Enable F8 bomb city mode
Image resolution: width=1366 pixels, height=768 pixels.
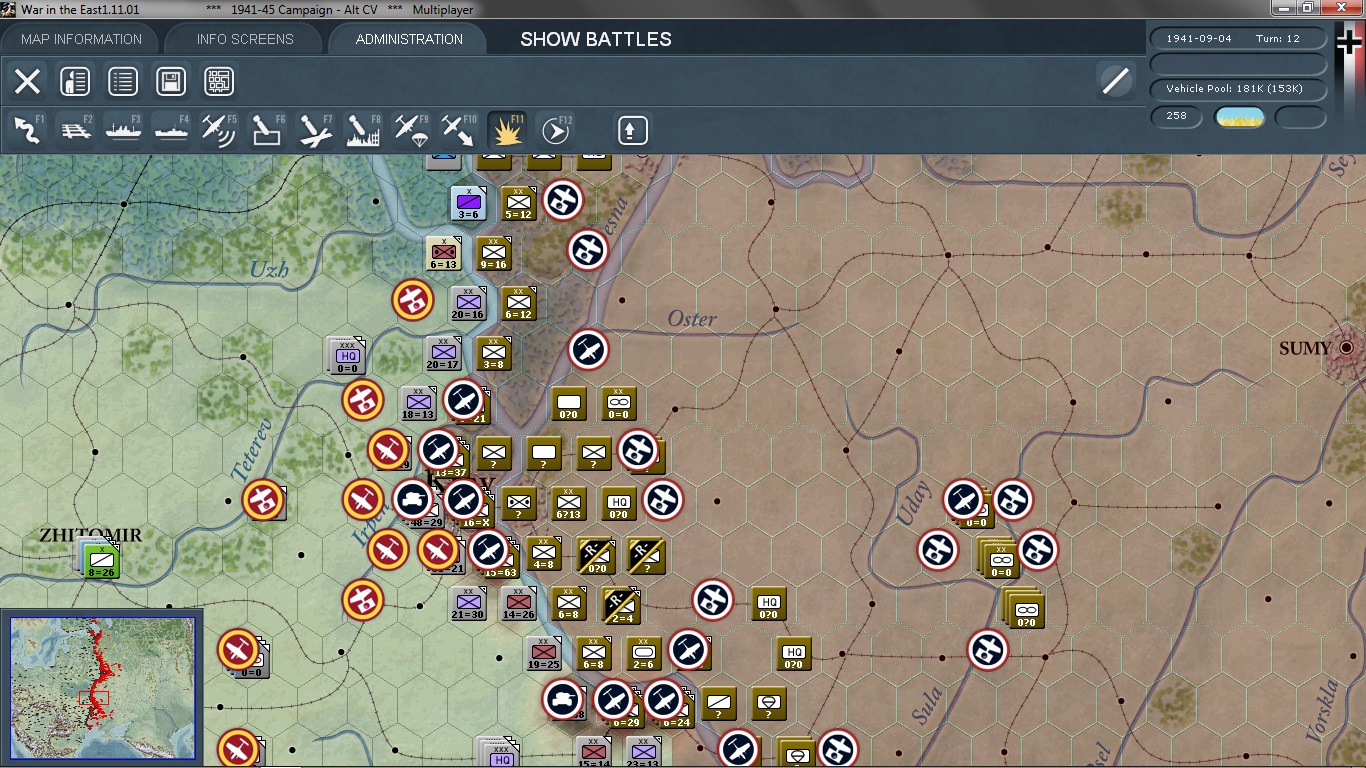[363, 130]
